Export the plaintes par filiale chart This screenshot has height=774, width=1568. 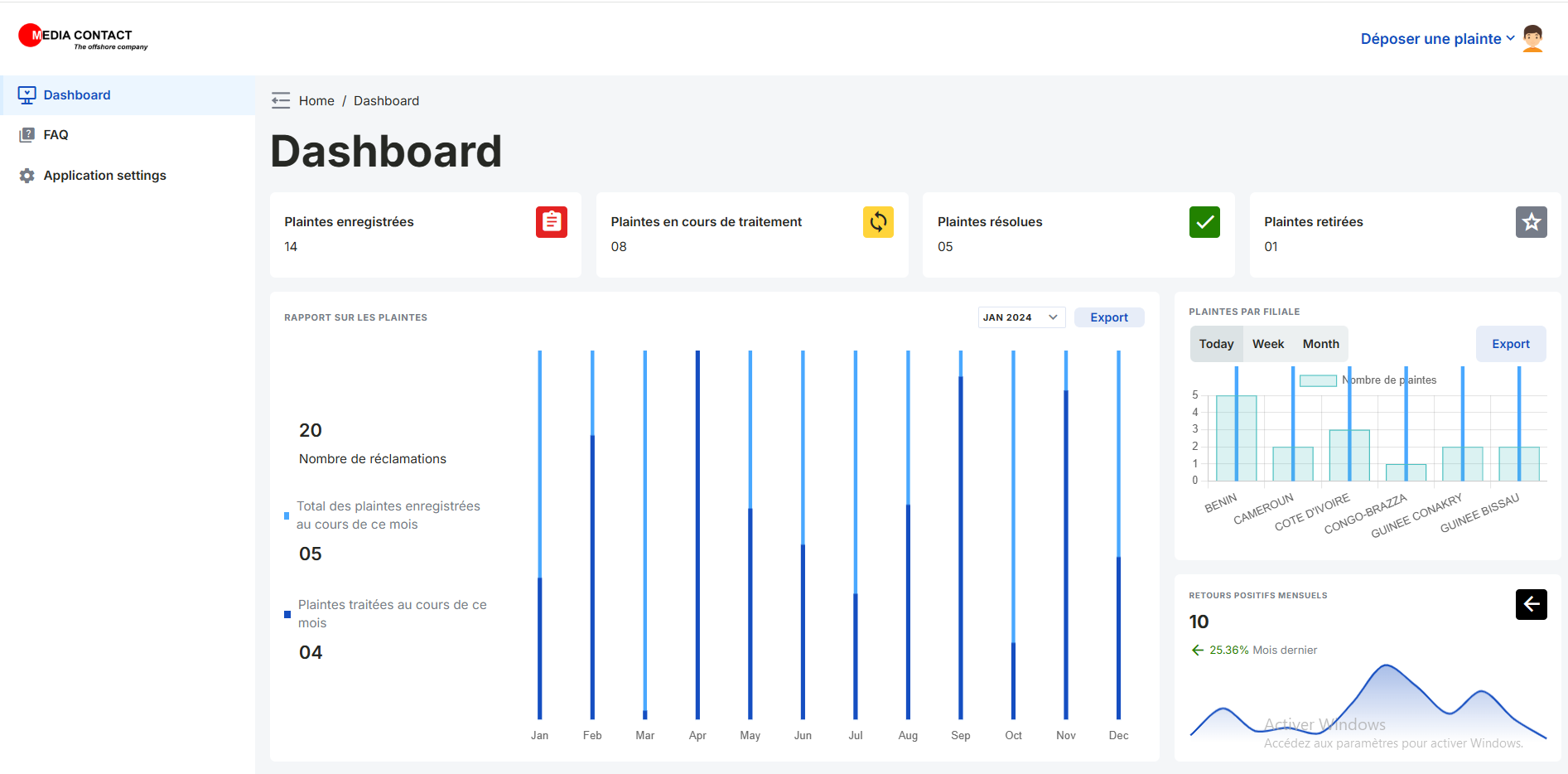click(1510, 344)
